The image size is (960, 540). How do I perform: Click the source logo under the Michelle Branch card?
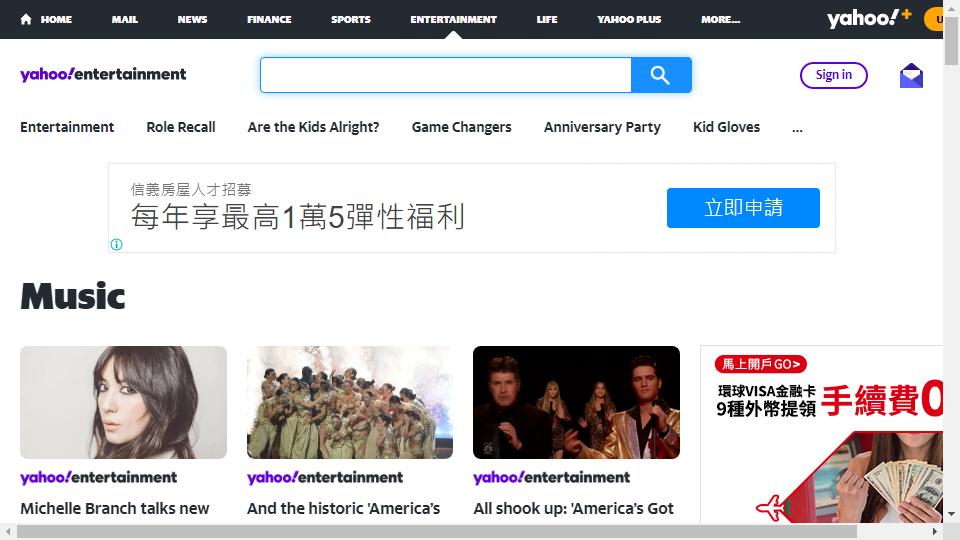click(x=99, y=478)
